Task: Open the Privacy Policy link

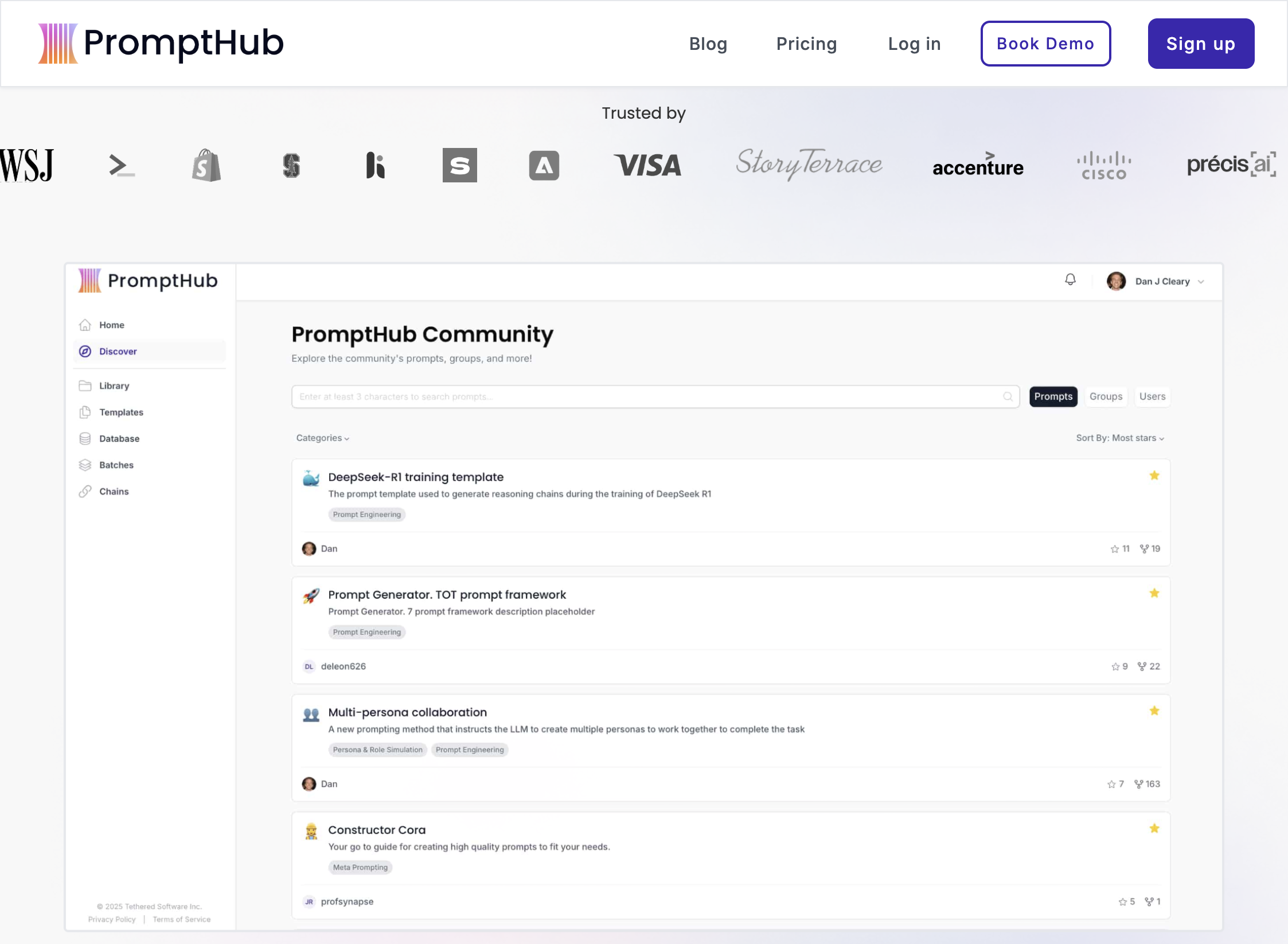Action: coord(112,919)
